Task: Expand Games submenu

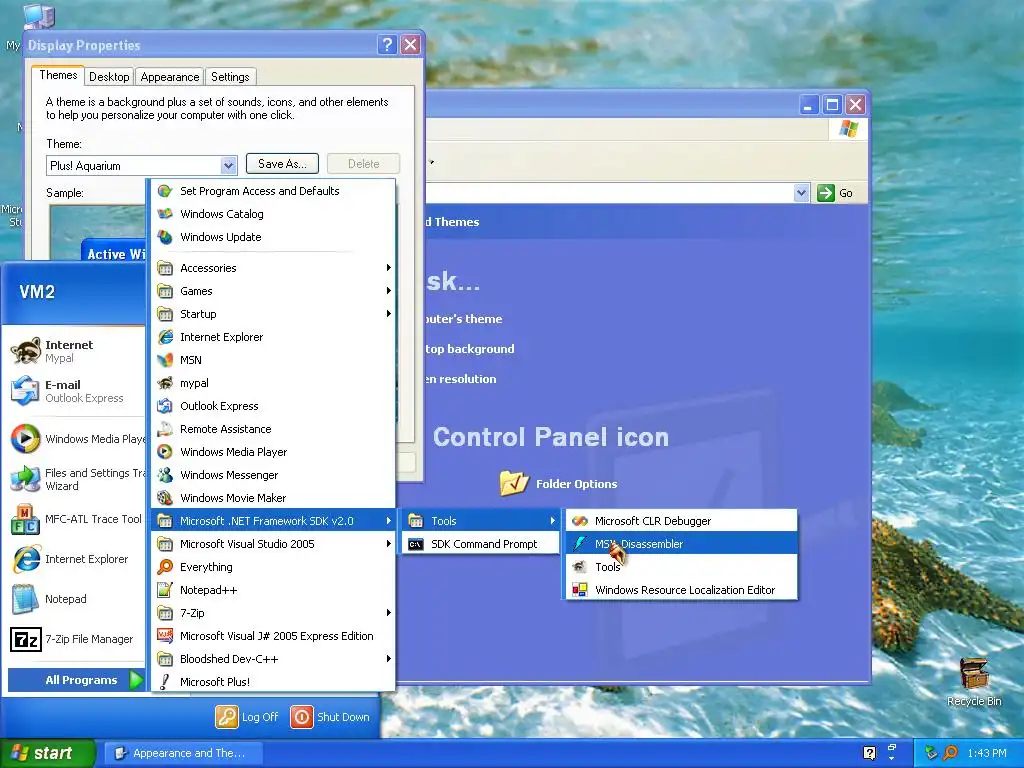Action: [273, 291]
